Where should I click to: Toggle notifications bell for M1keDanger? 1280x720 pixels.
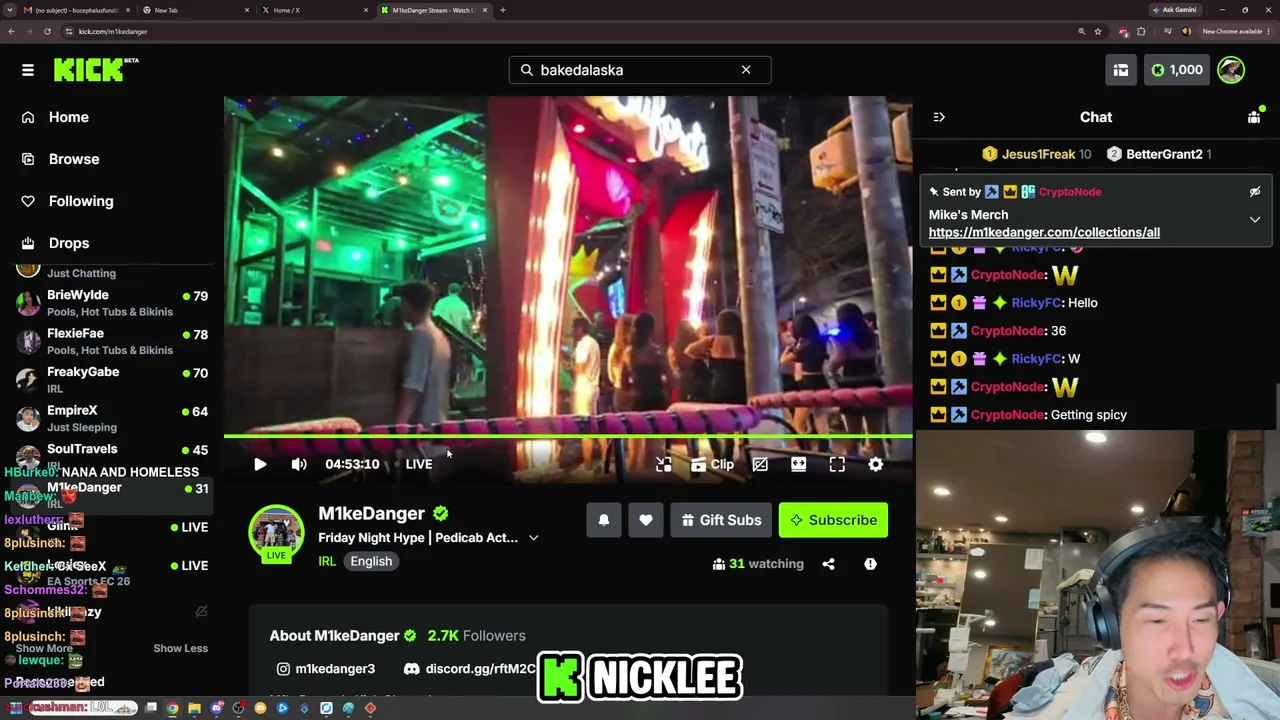[604, 520]
